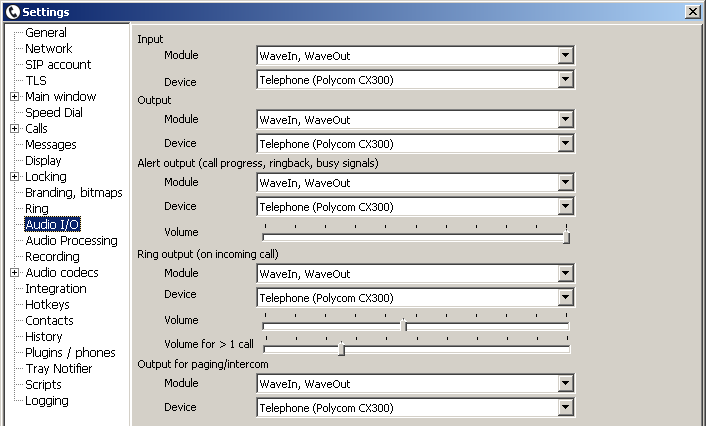Select the Locking settings page
Screen dimensions: 706x426
point(46,177)
